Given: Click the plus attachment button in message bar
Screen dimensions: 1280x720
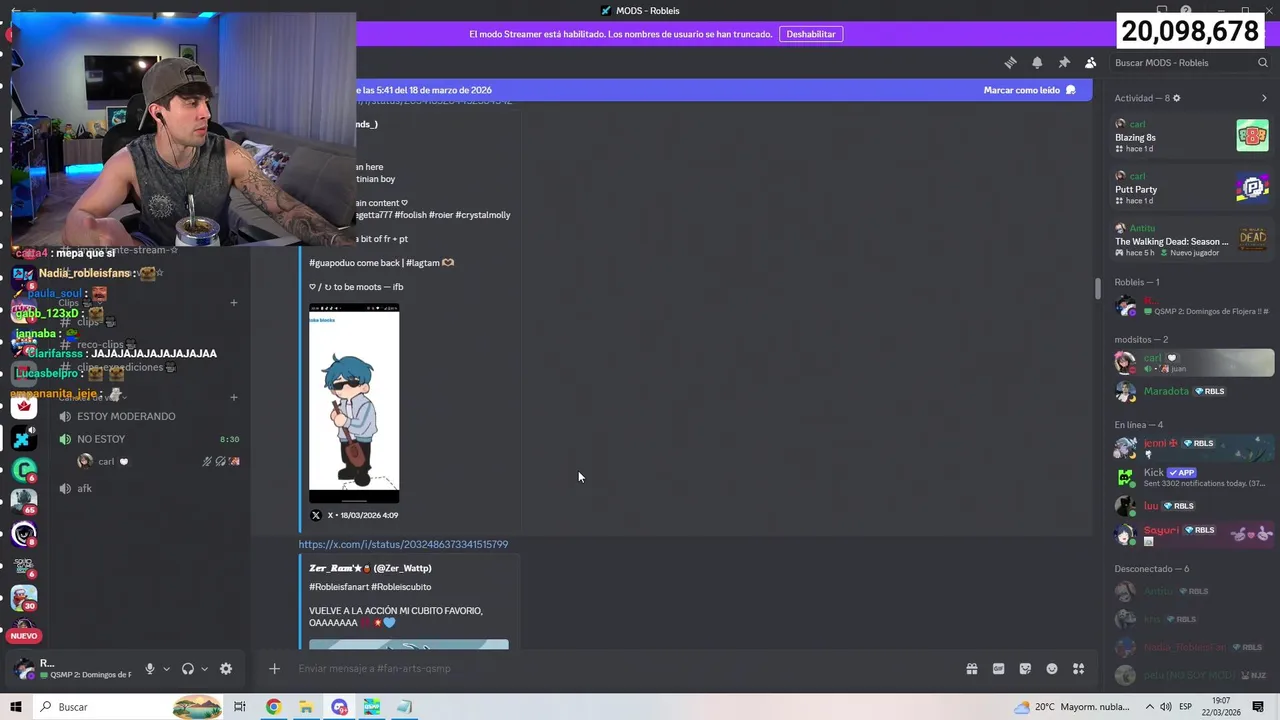Looking at the screenshot, I should point(274,669).
